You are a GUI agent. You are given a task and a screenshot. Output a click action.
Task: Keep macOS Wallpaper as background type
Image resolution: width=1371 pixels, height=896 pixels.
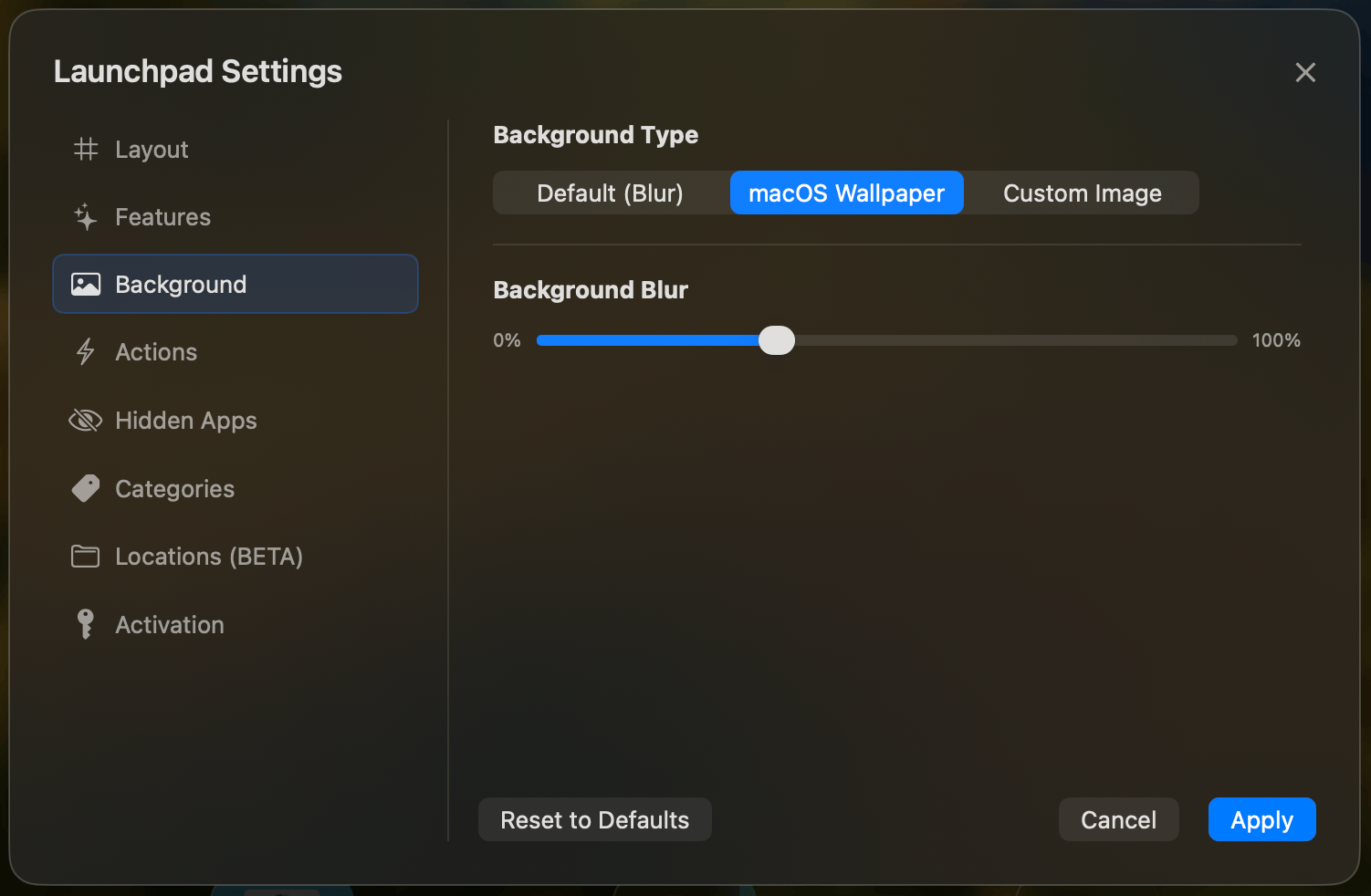click(x=845, y=193)
